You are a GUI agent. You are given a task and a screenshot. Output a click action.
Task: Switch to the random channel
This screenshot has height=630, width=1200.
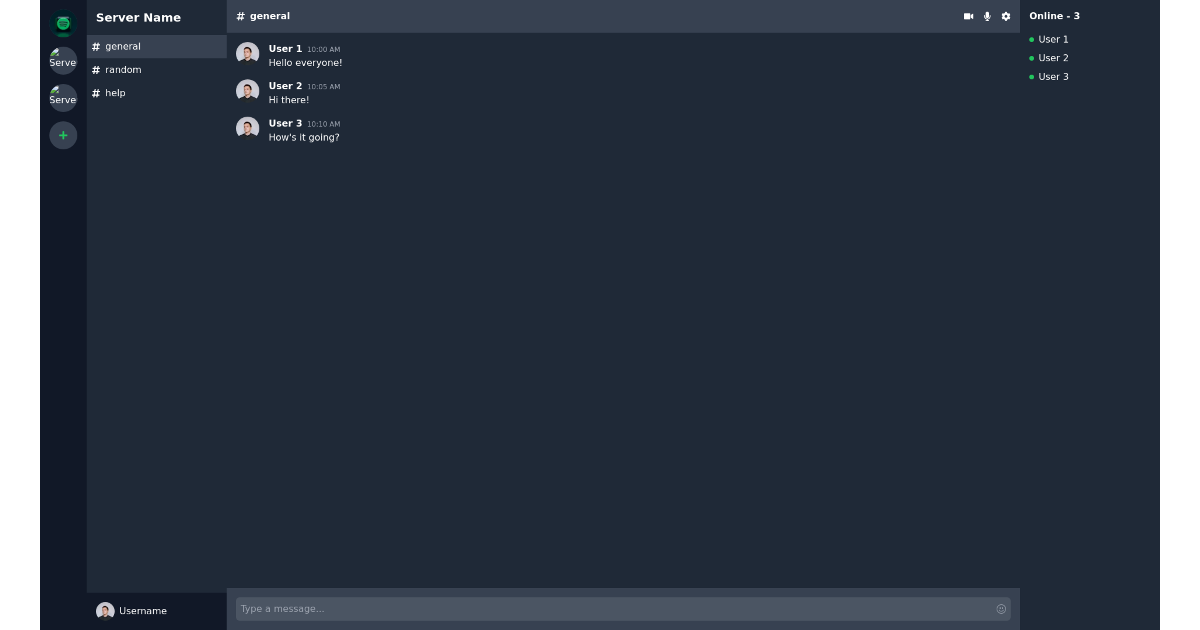point(122,69)
